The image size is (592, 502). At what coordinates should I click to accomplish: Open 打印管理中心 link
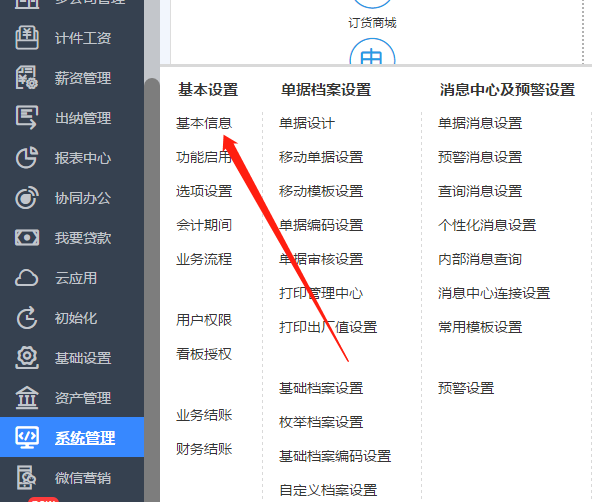click(321, 293)
